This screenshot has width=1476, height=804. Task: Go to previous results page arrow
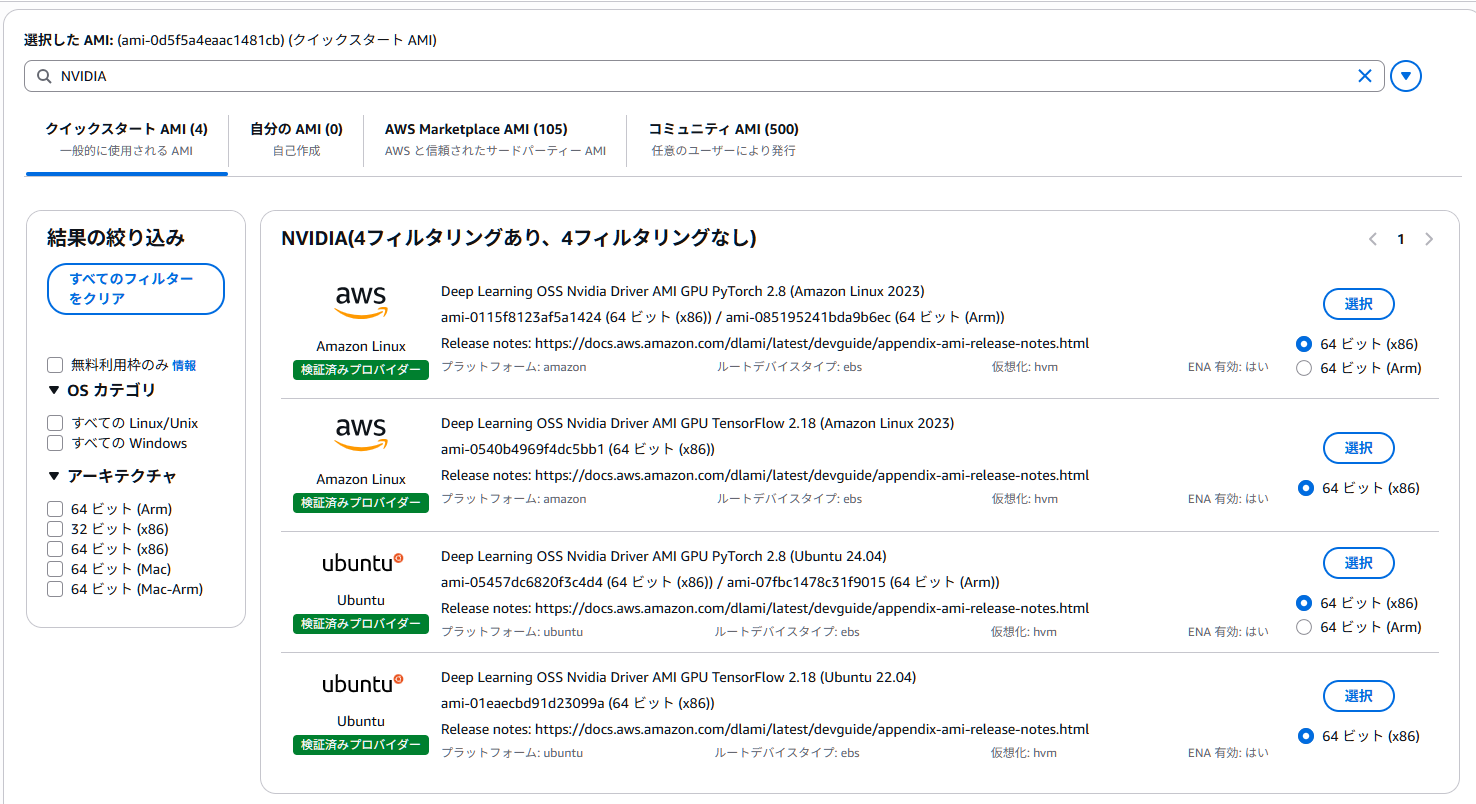click(x=1373, y=239)
